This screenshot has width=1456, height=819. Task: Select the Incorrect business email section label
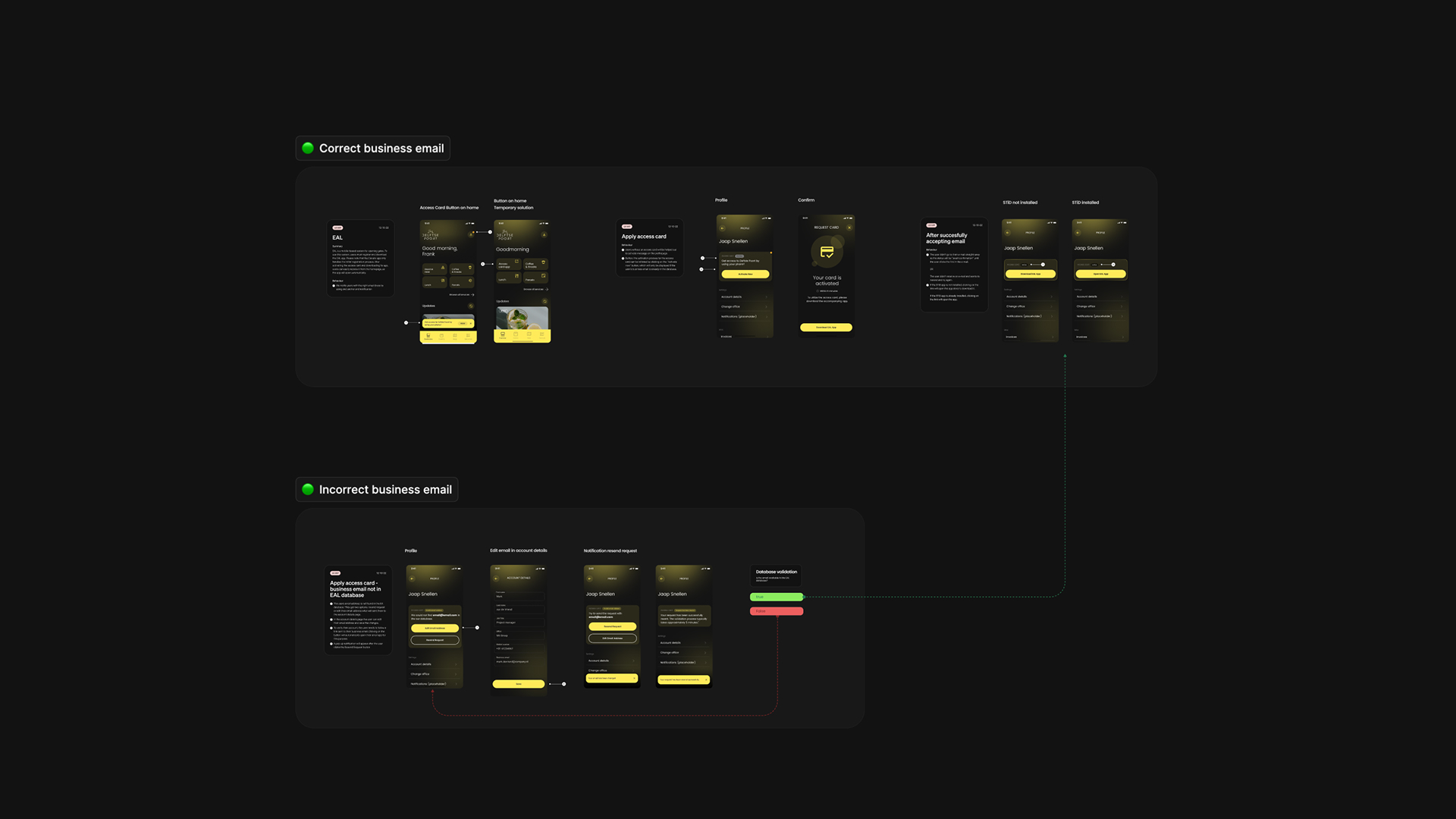pos(385,490)
